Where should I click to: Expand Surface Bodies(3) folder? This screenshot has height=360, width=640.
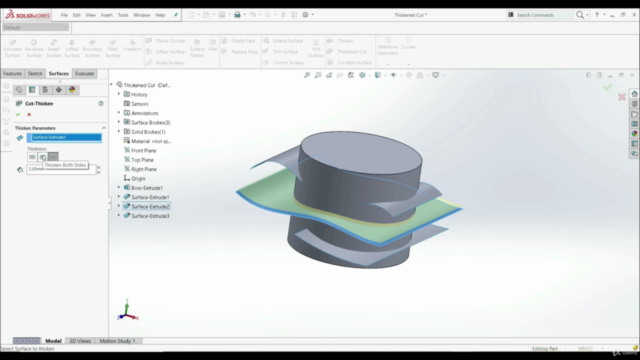pyautogui.click(x=119, y=122)
